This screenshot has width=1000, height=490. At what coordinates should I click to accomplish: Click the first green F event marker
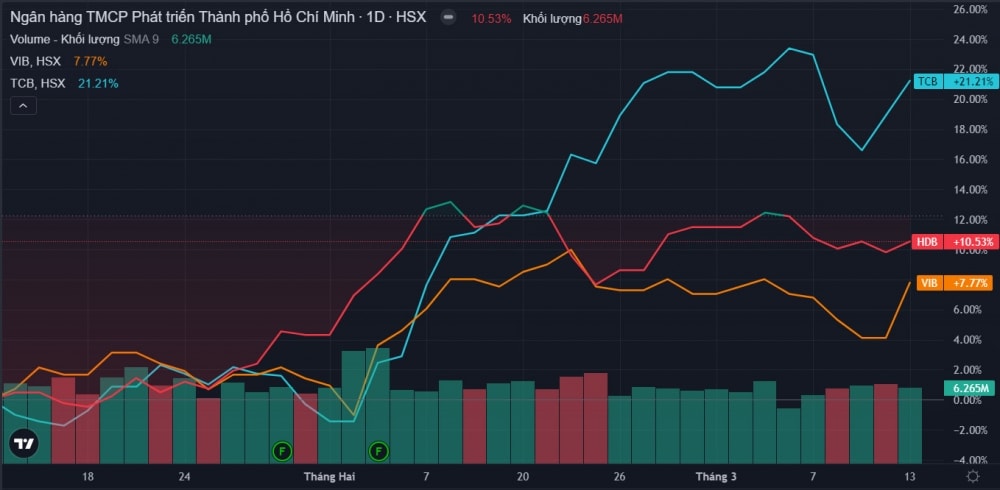(x=282, y=452)
